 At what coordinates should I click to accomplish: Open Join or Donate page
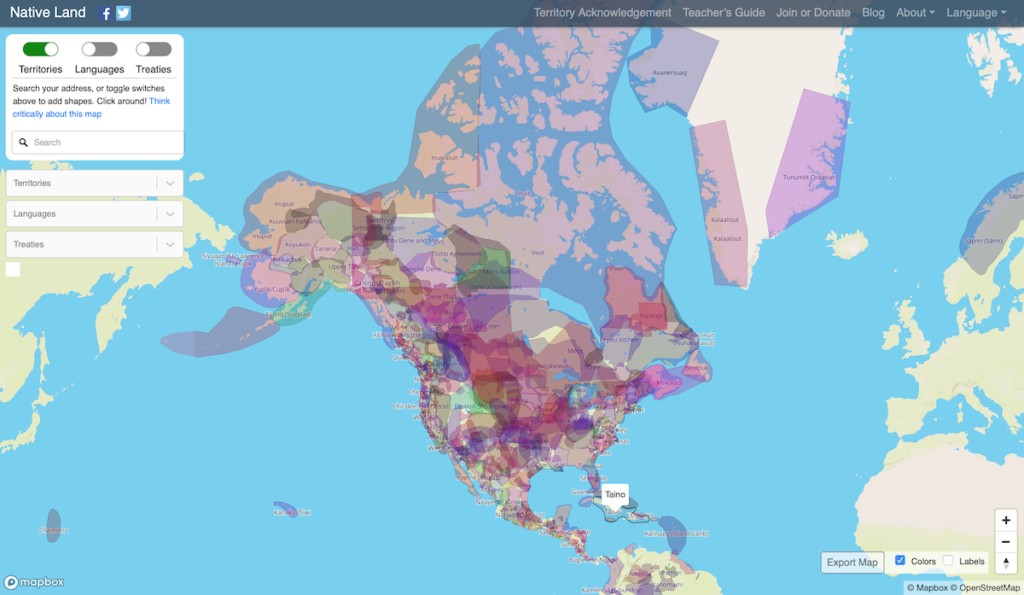point(813,12)
